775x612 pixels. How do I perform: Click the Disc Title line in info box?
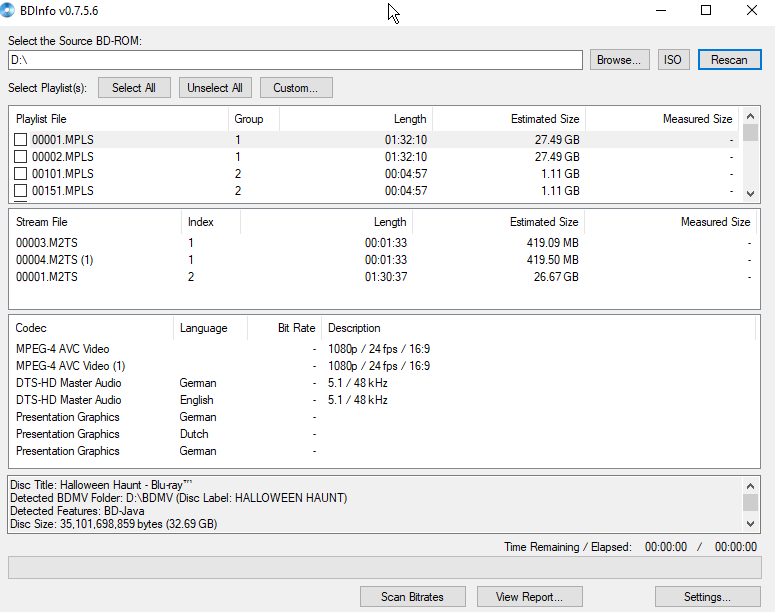click(x=101, y=485)
